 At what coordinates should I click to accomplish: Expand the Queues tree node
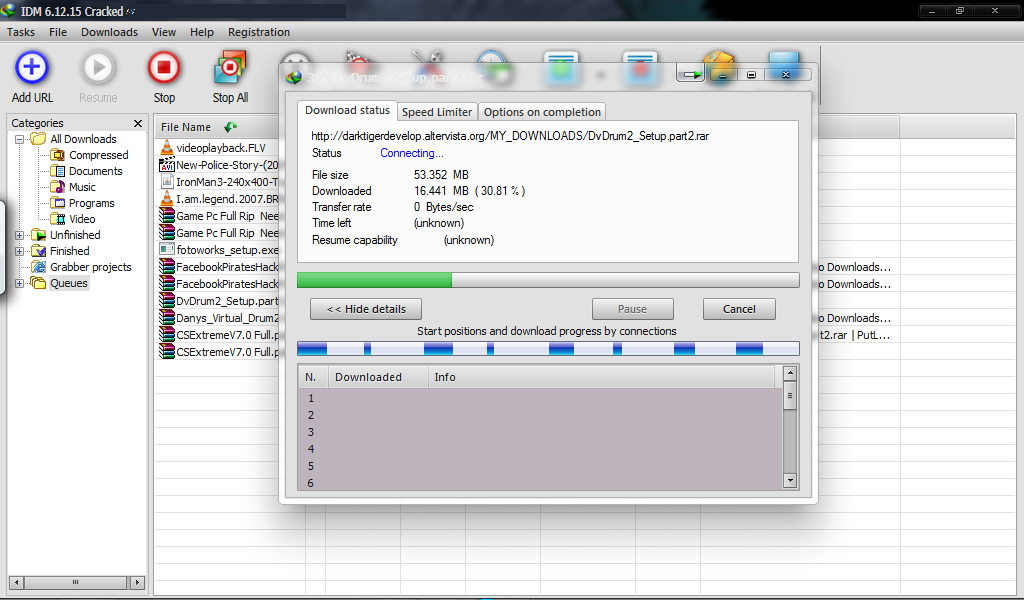20,283
